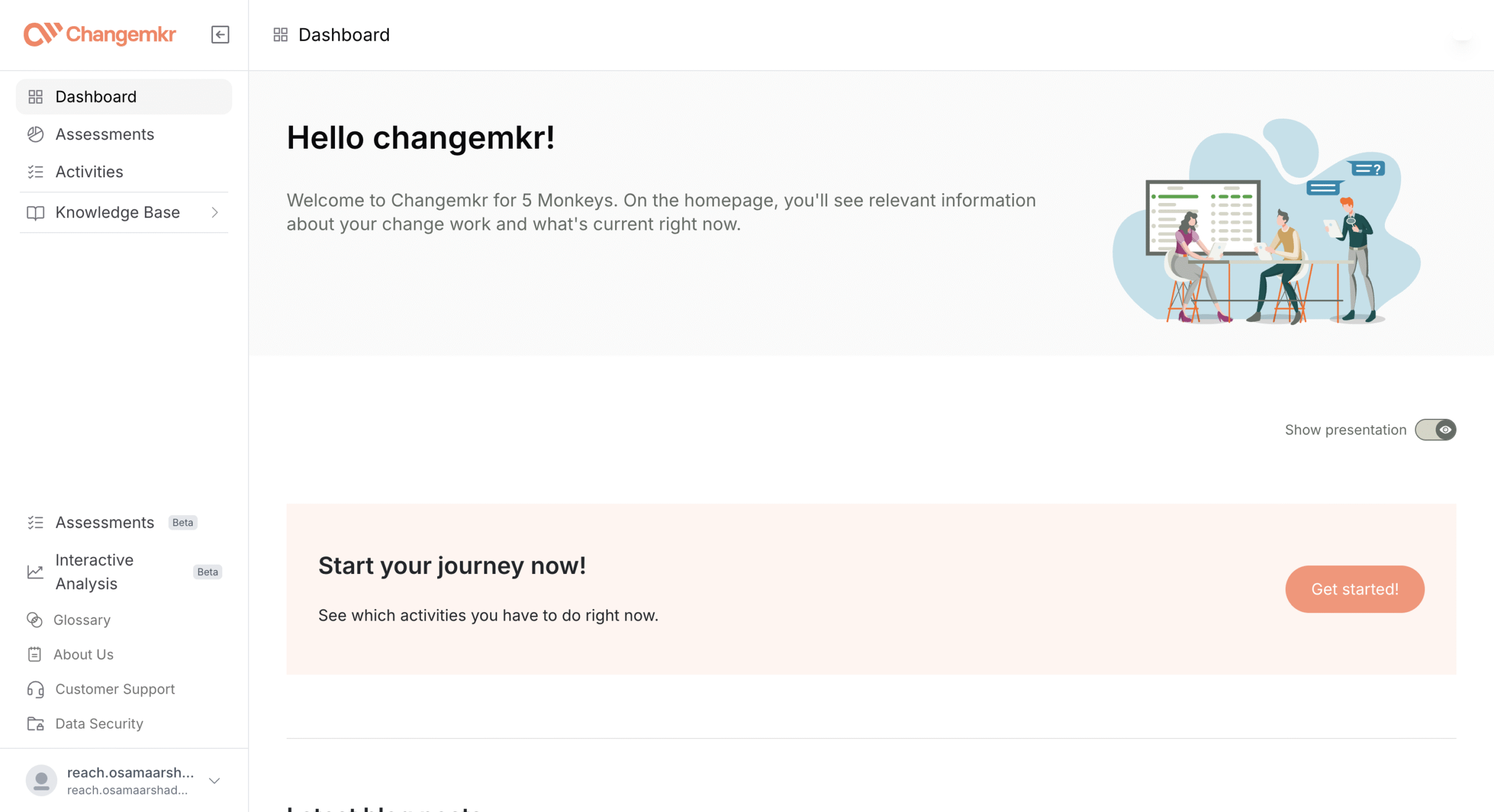
Task: Open Activities from the sidebar
Action: pyautogui.click(x=89, y=171)
